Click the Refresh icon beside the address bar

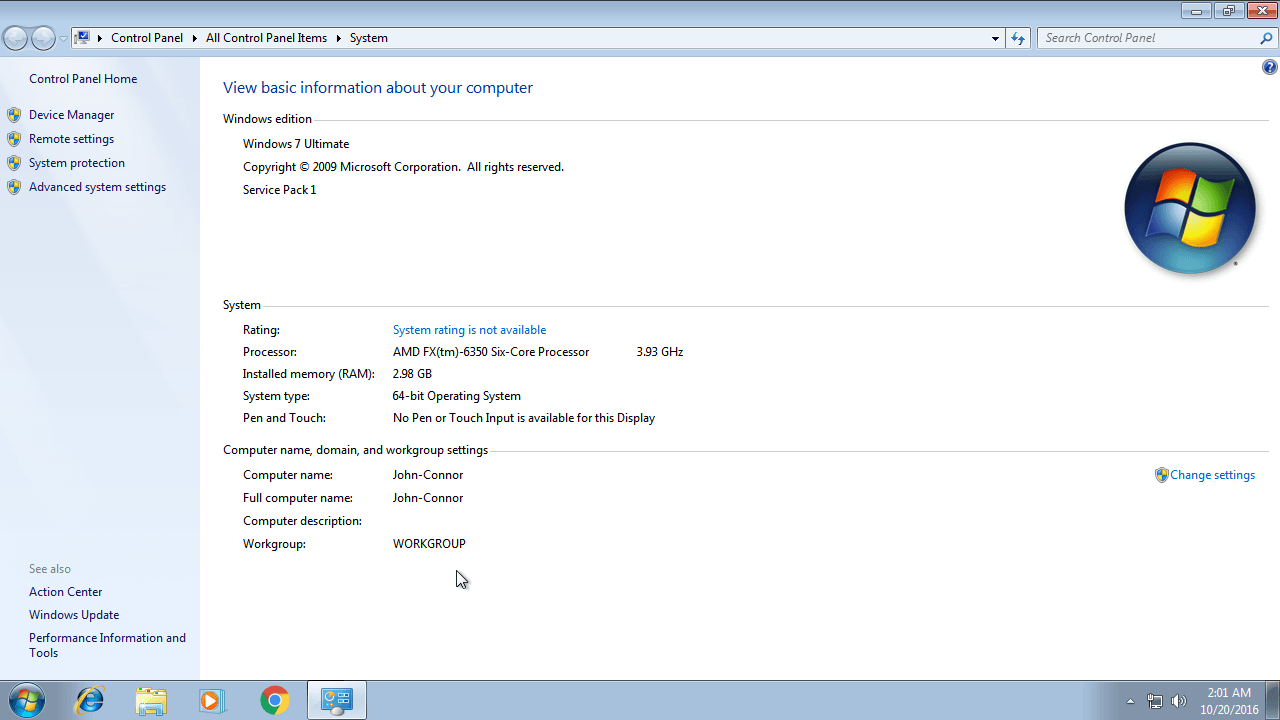pyautogui.click(x=1017, y=37)
